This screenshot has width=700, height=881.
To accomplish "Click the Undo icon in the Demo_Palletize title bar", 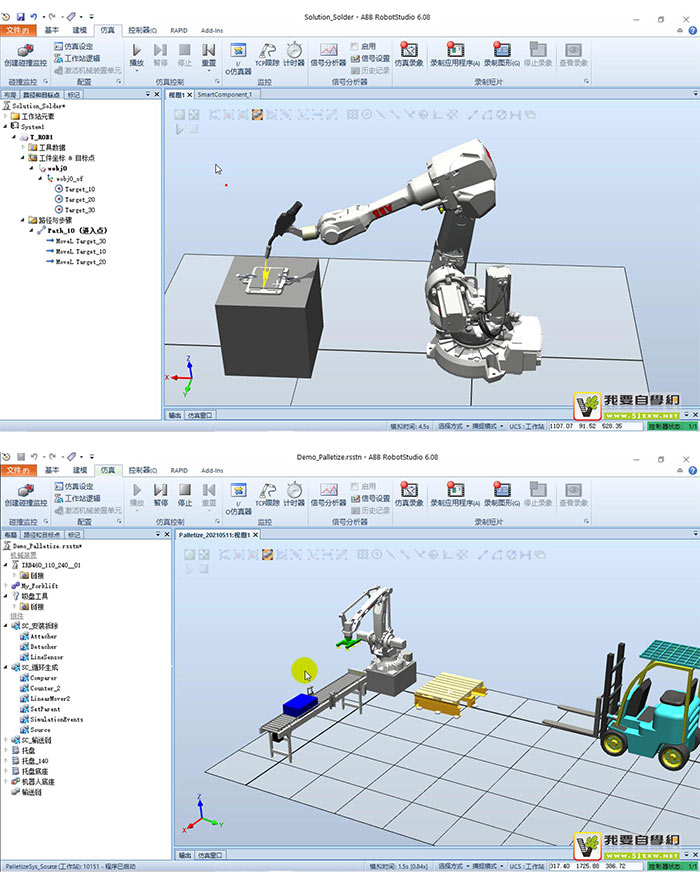I will [34, 457].
